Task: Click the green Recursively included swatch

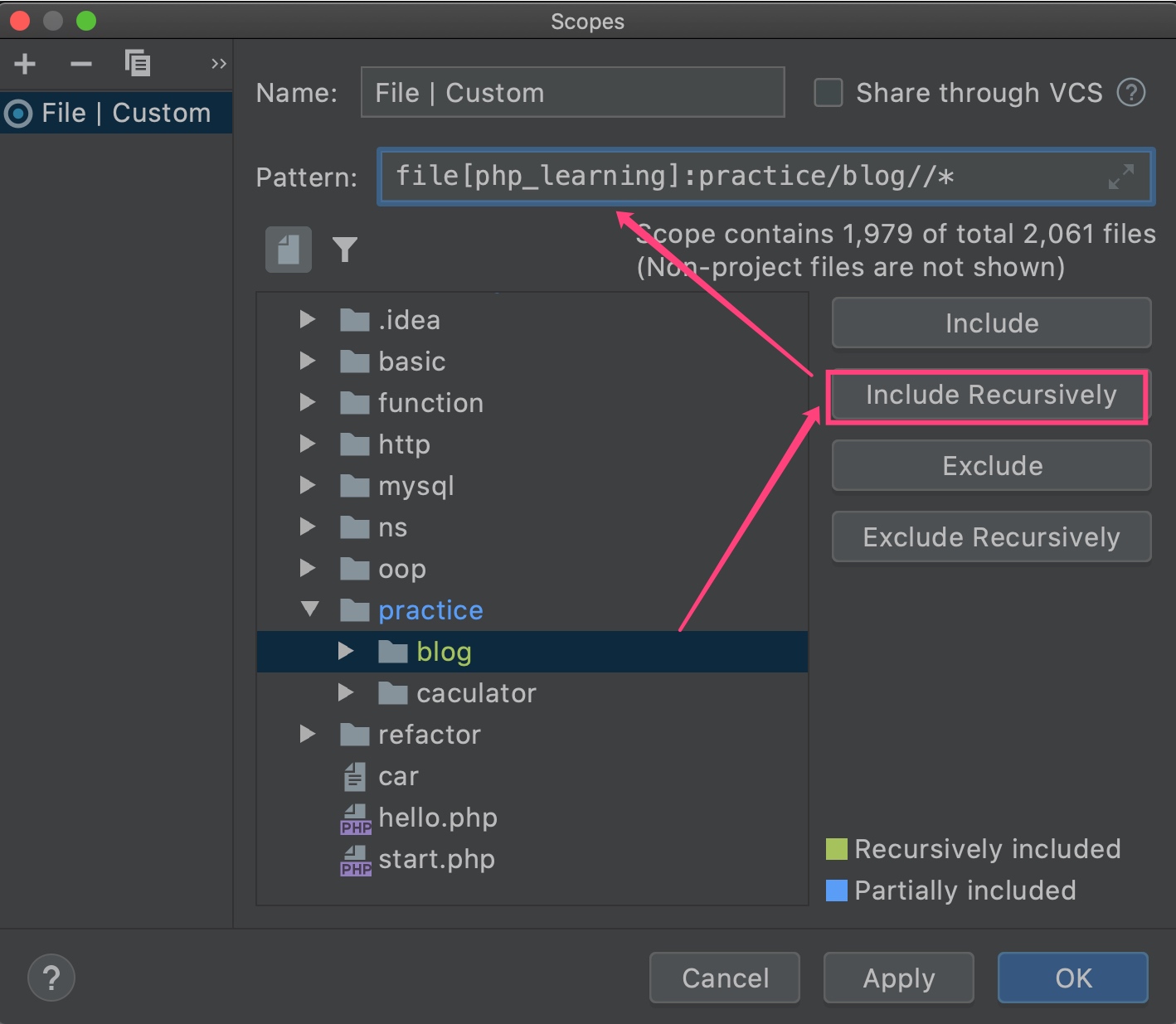Action: tap(837, 849)
